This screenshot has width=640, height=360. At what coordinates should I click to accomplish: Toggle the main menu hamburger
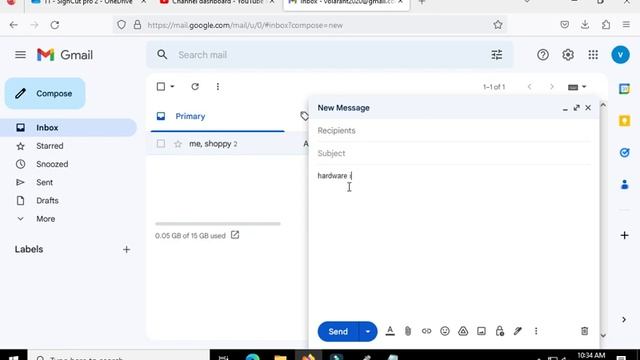coord(20,55)
